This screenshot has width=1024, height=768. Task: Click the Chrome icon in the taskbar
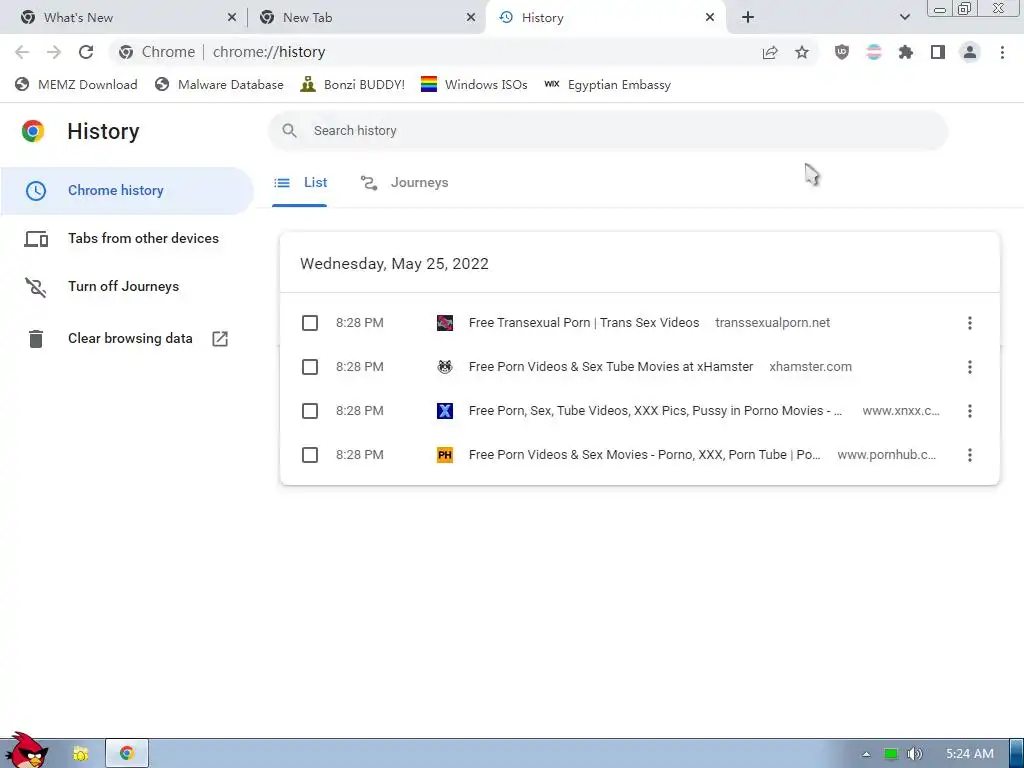coord(127,753)
